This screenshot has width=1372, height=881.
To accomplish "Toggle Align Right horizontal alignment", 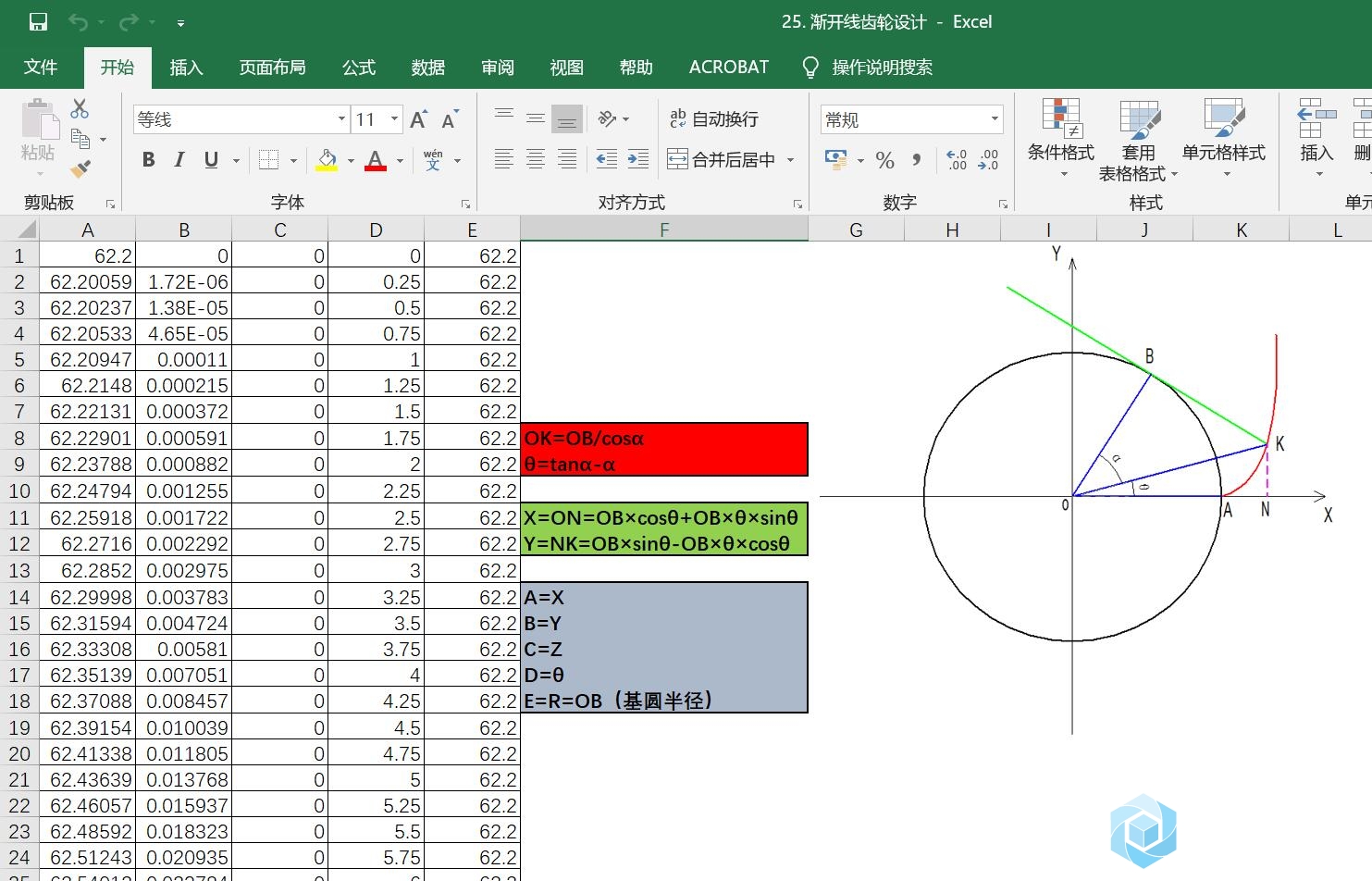I will pyautogui.click(x=567, y=159).
